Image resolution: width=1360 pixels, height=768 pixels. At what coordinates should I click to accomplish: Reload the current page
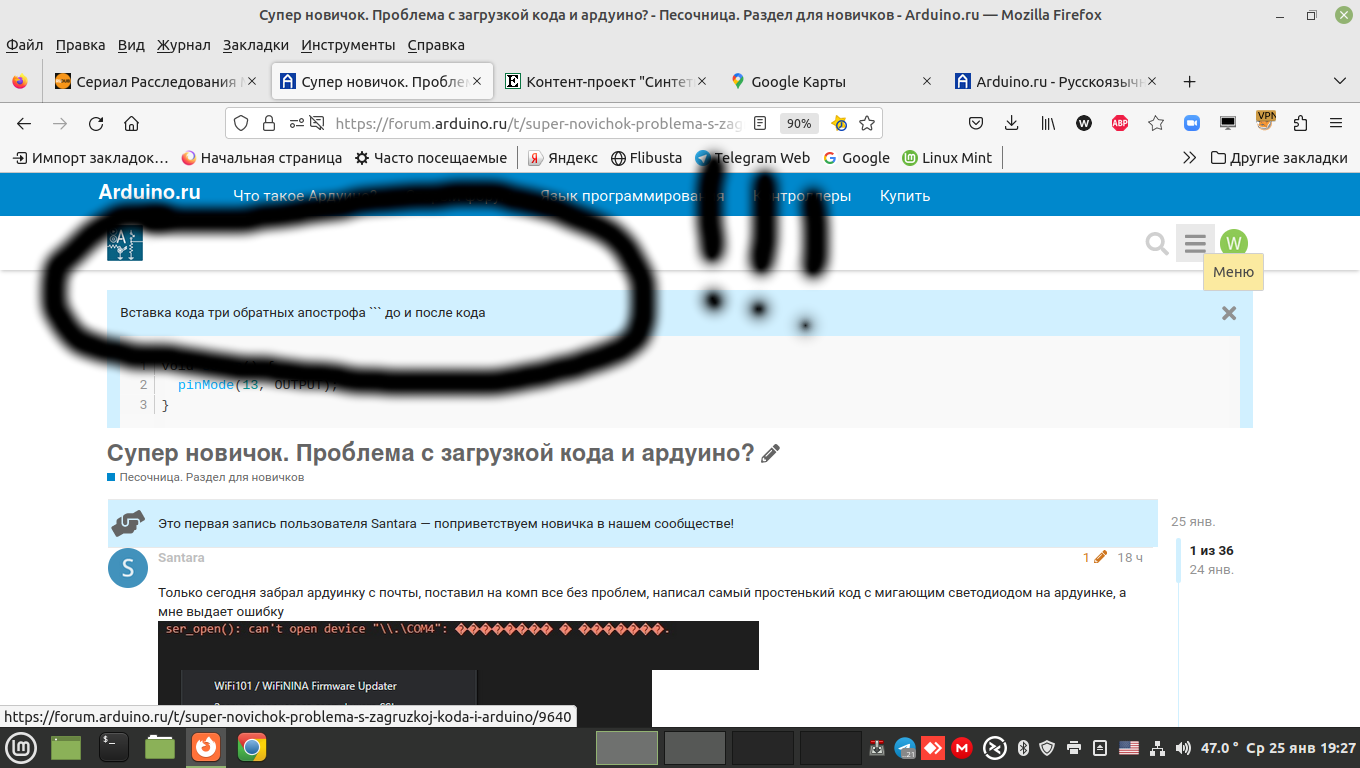[x=96, y=124]
